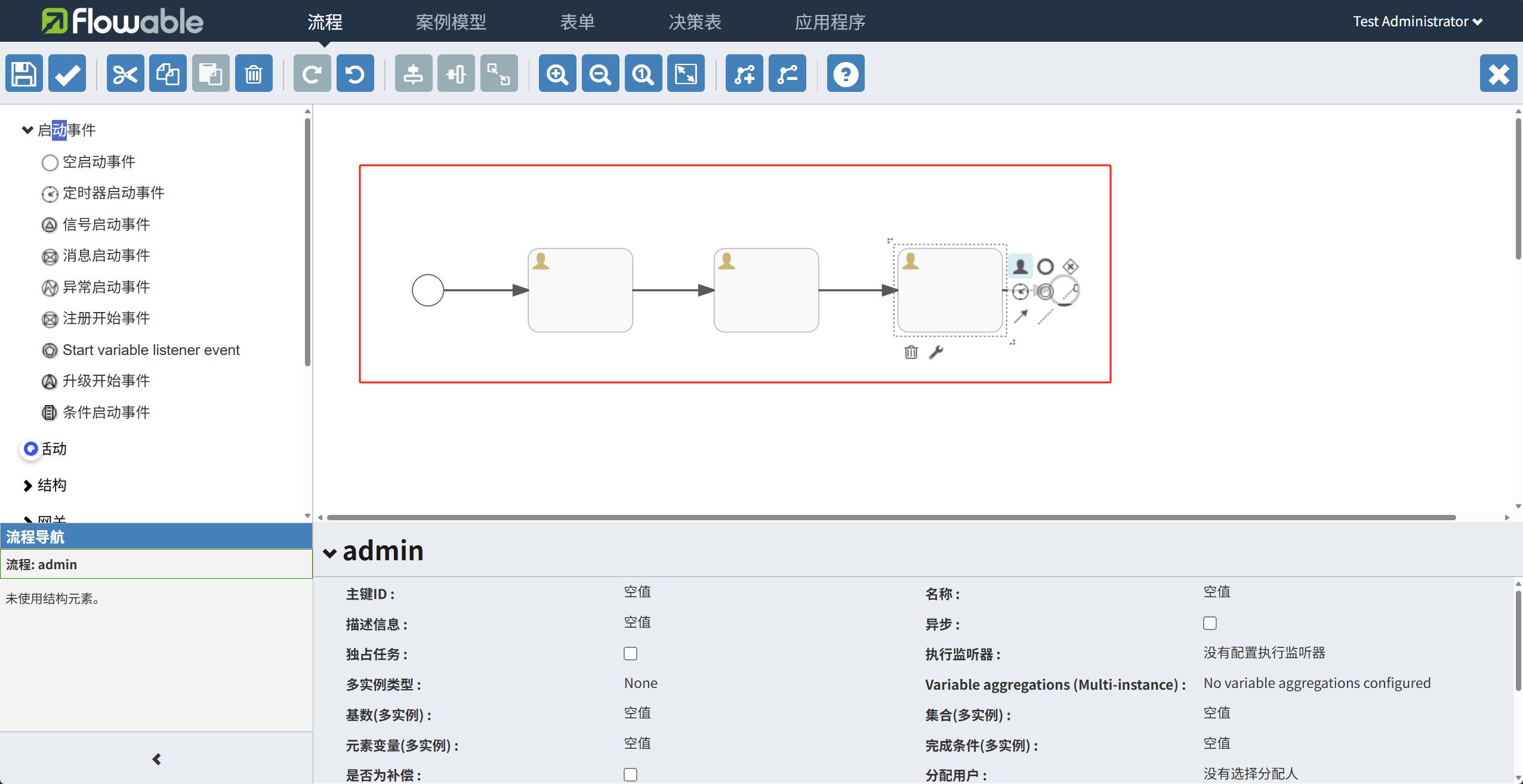Image resolution: width=1523 pixels, height=784 pixels.
Task: Fit the diagram to the screen
Action: pyautogui.click(x=685, y=73)
